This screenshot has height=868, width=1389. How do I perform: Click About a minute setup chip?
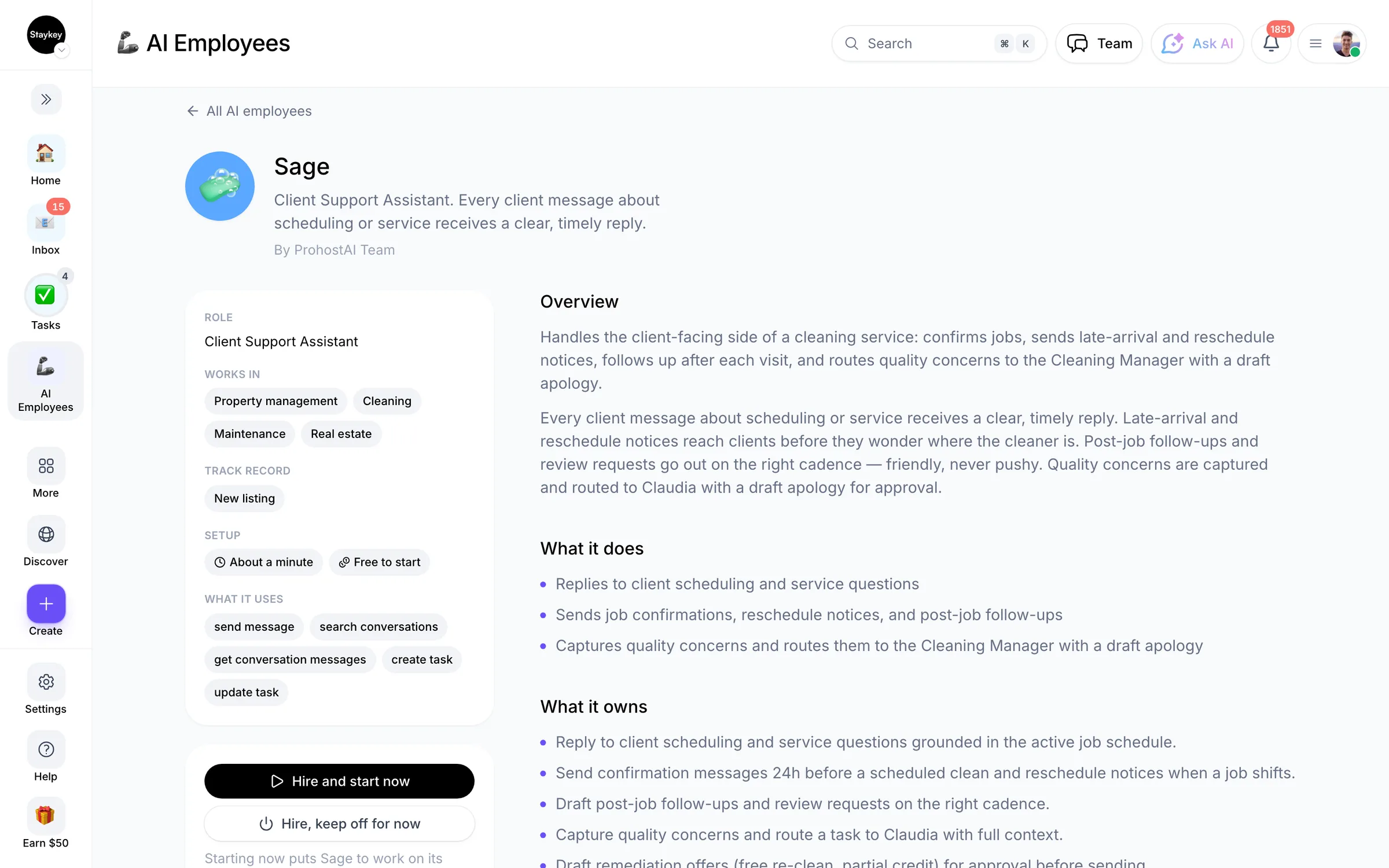pos(263,562)
